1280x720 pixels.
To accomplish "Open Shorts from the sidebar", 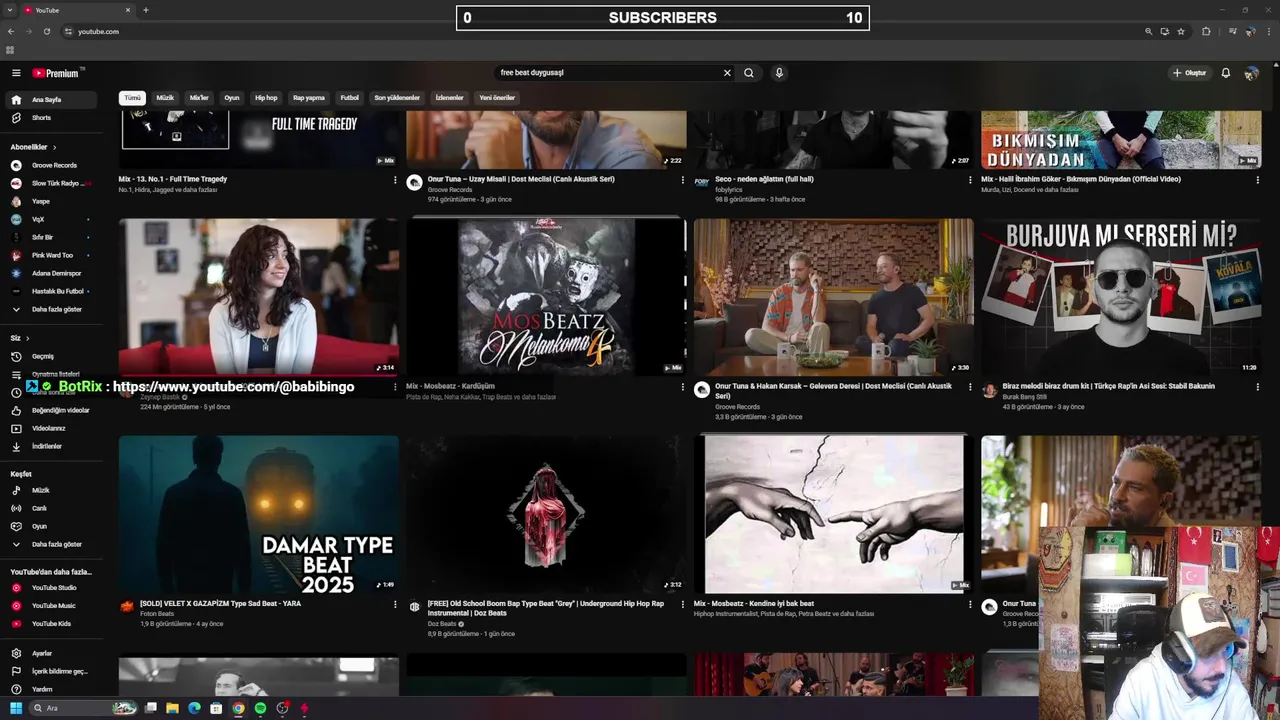I will 52,118.
